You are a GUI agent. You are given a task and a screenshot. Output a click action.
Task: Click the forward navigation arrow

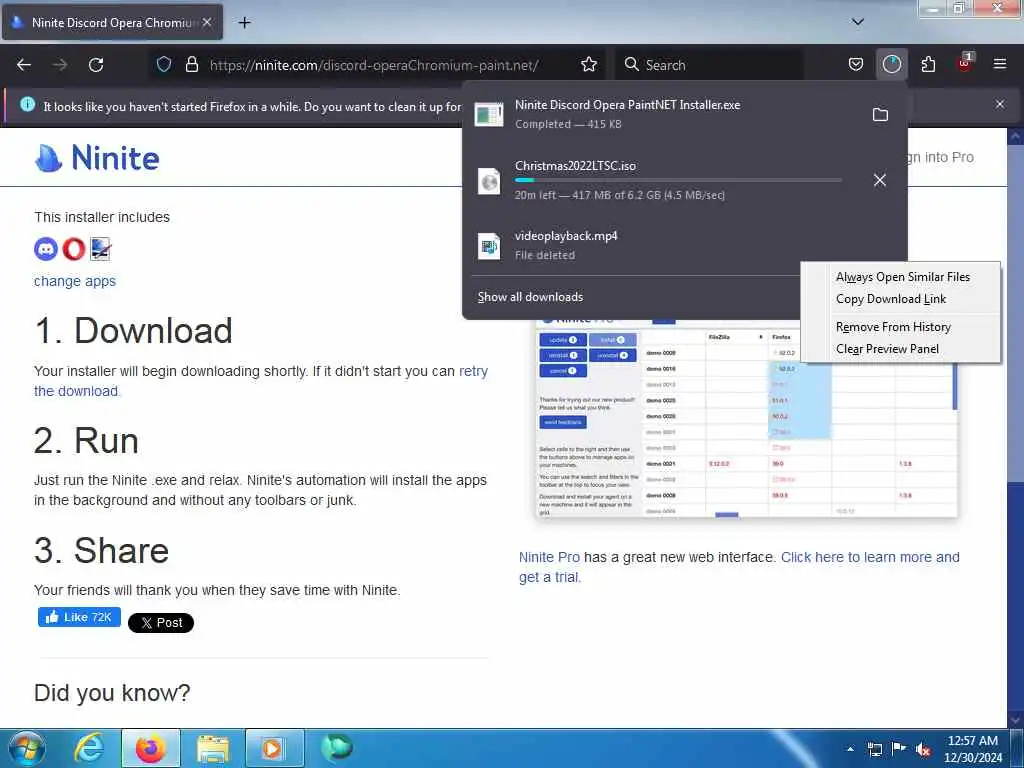click(x=60, y=65)
